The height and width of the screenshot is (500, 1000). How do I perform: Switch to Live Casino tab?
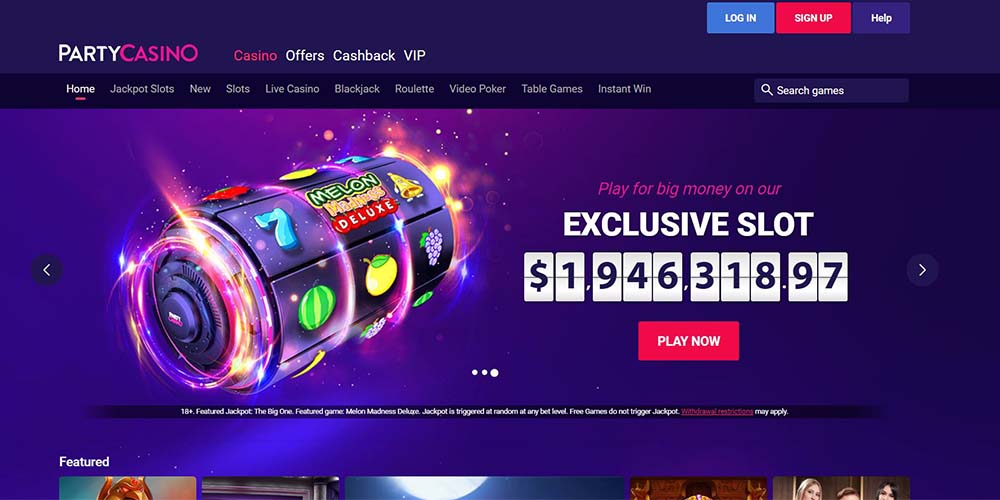click(x=292, y=89)
